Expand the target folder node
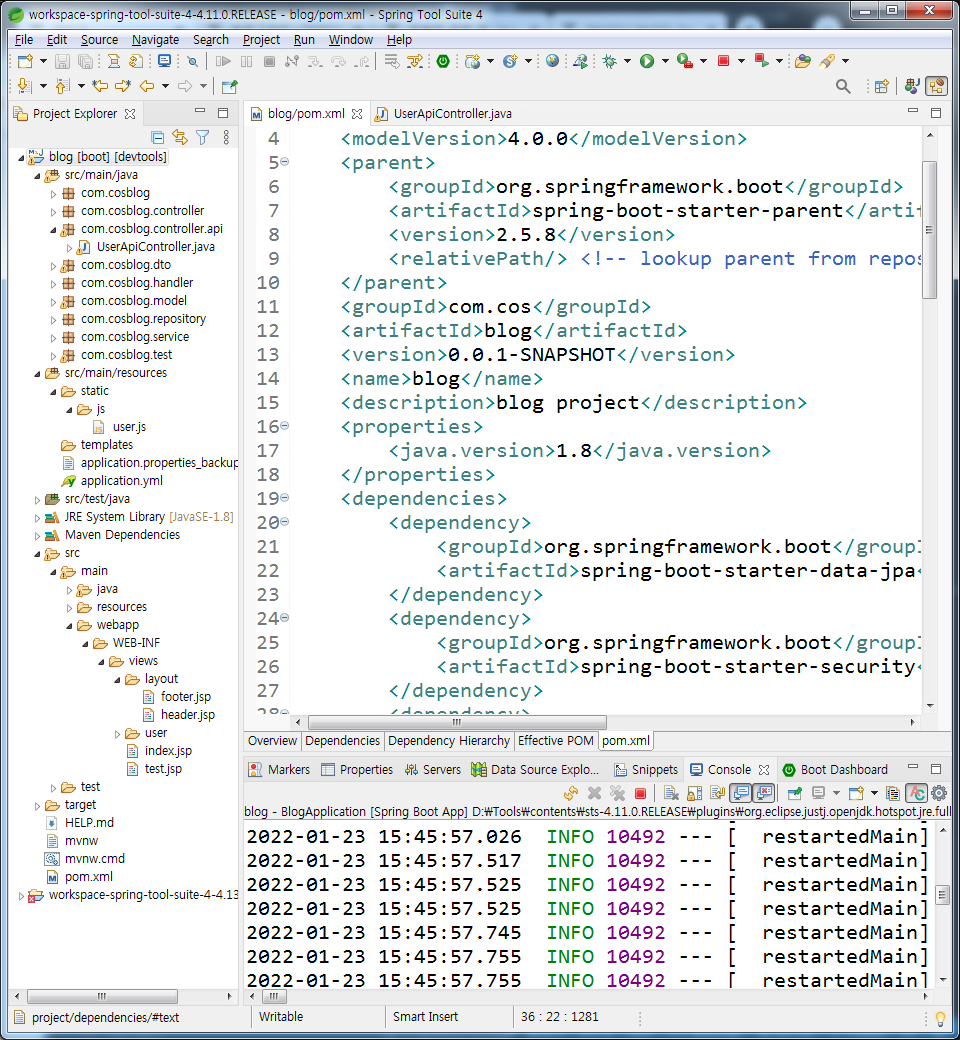This screenshot has width=960, height=1040. pos(38,806)
